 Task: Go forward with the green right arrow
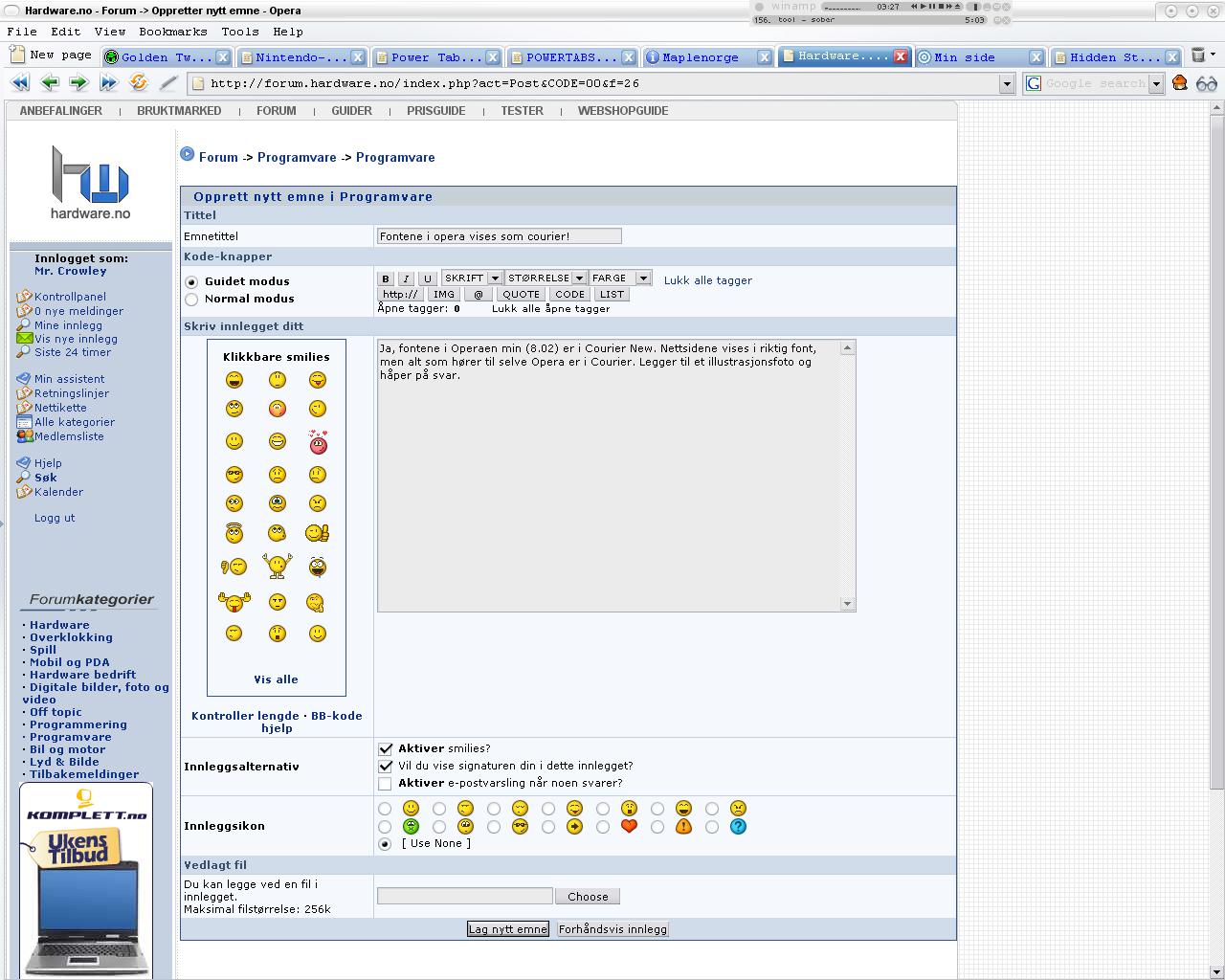78,83
